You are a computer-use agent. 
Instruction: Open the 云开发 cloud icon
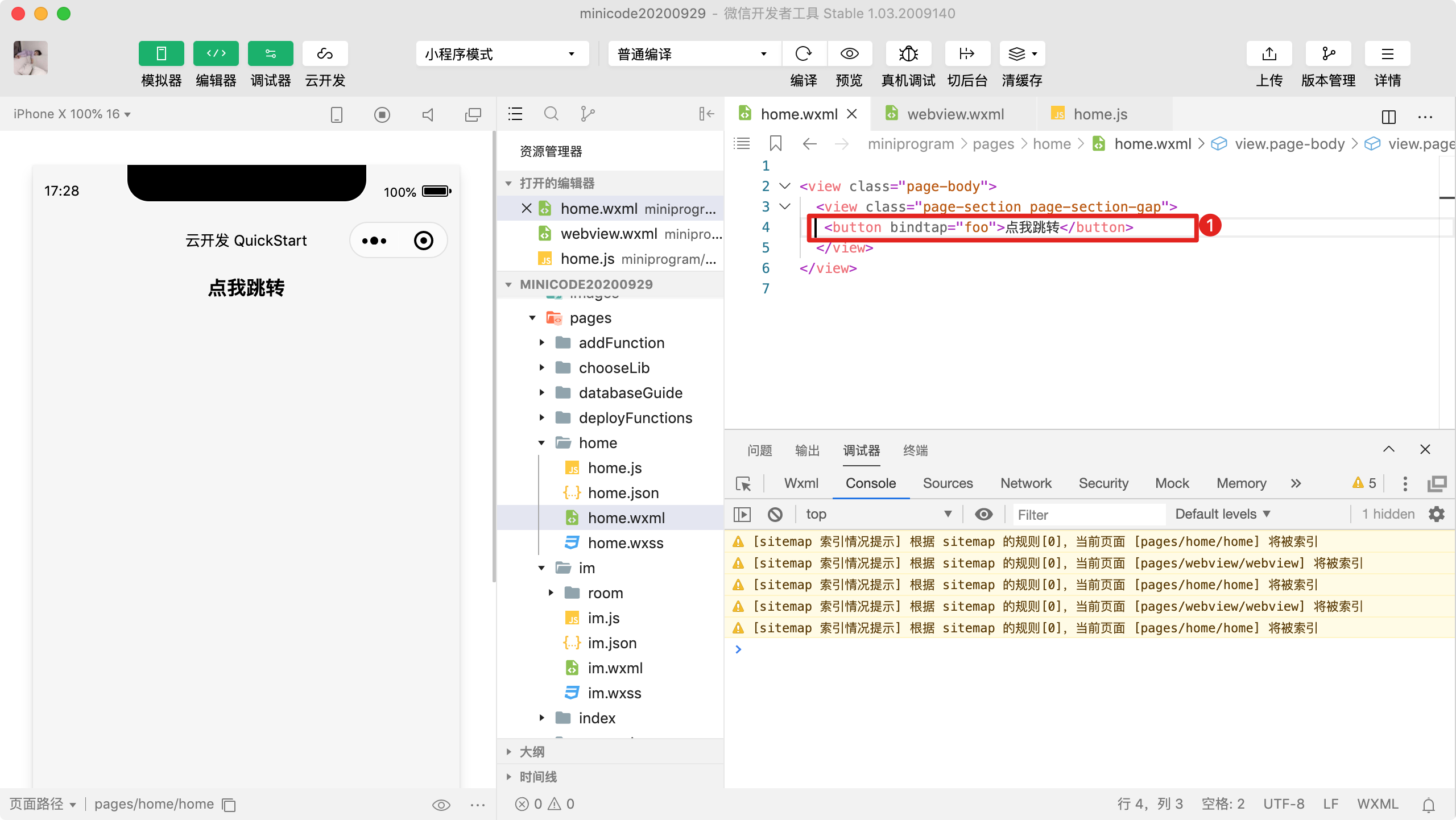[x=325, y=54]
